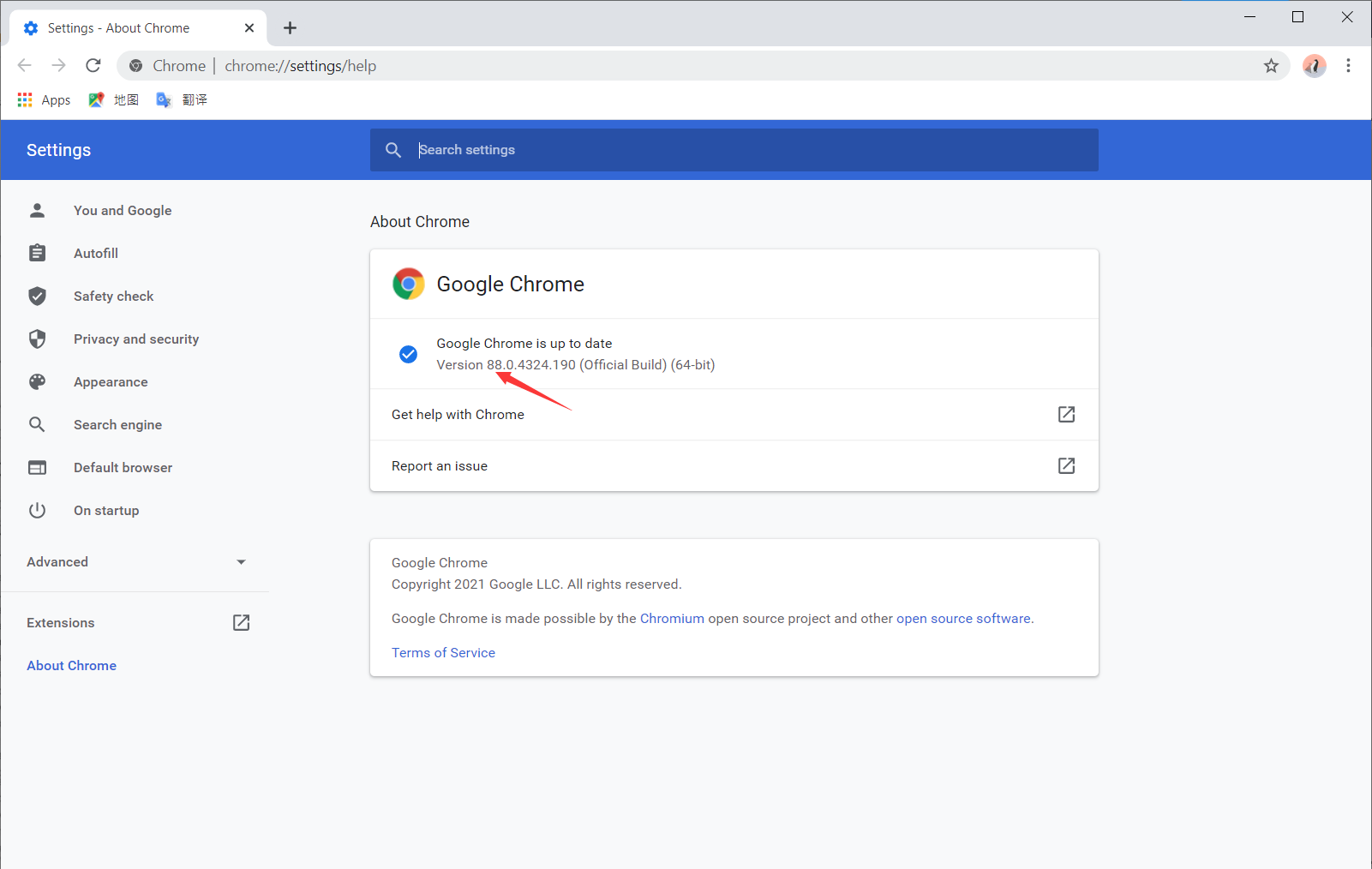Minimize the Chrome window

coord(1249,17)
